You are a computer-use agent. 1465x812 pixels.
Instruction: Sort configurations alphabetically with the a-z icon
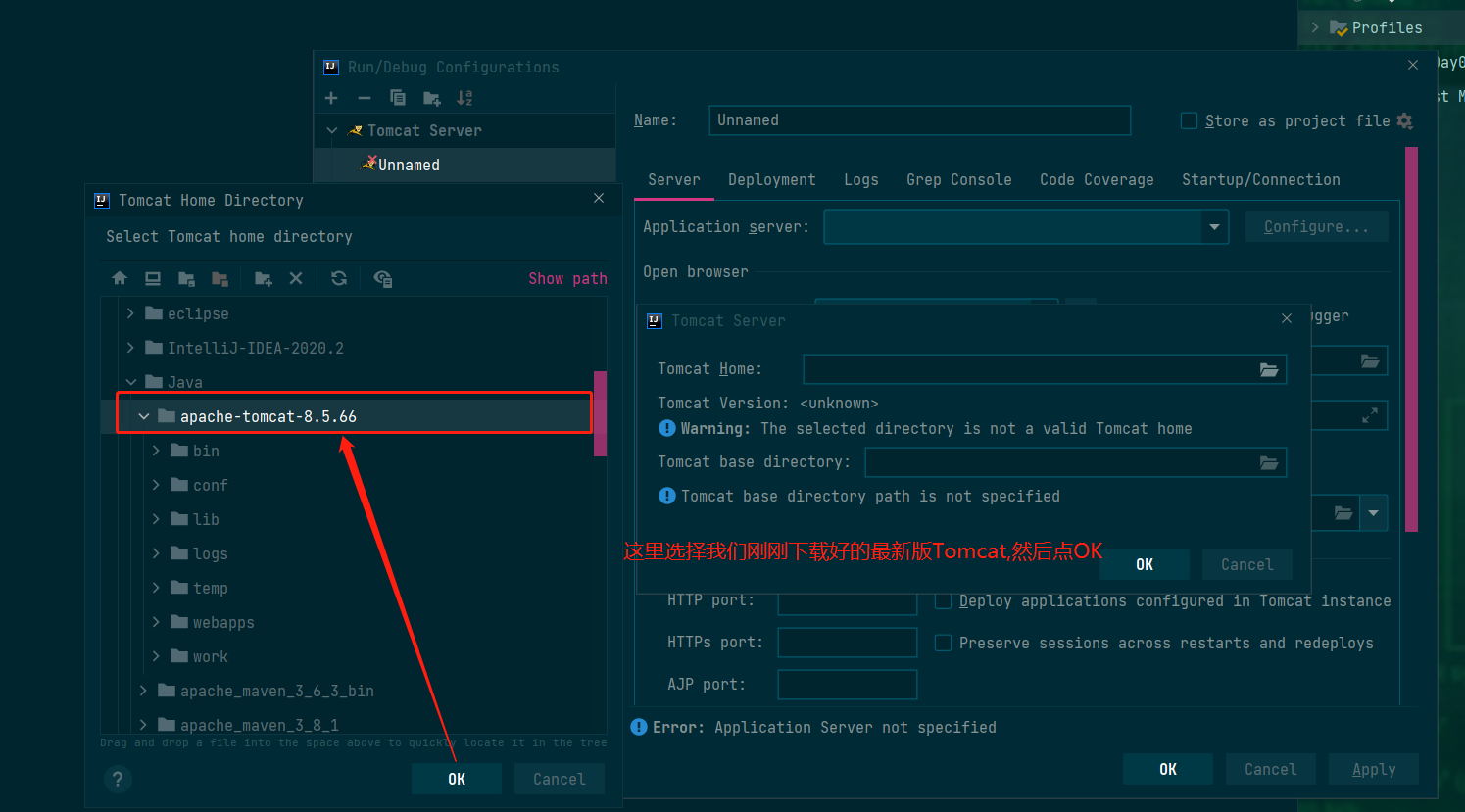point(464,98)
